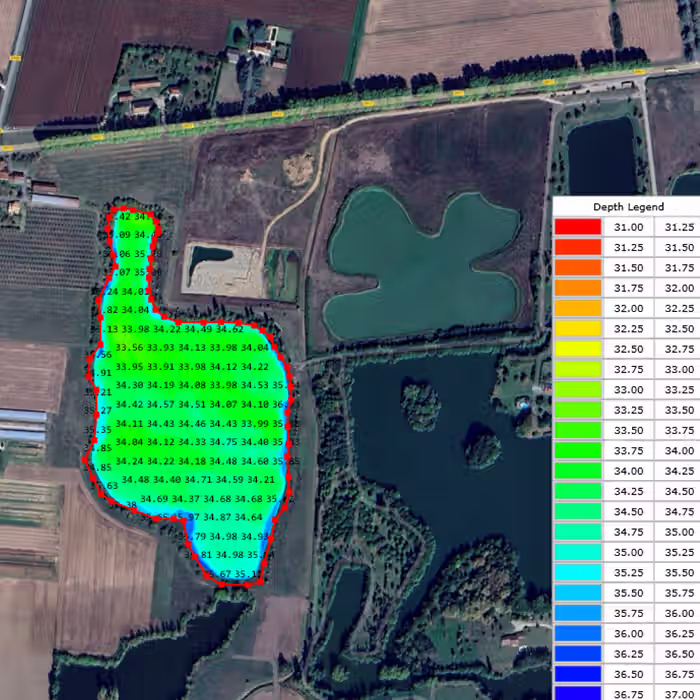
Task: Pick the orange swatch for 31.50–31.75 range
Action: 578,267
